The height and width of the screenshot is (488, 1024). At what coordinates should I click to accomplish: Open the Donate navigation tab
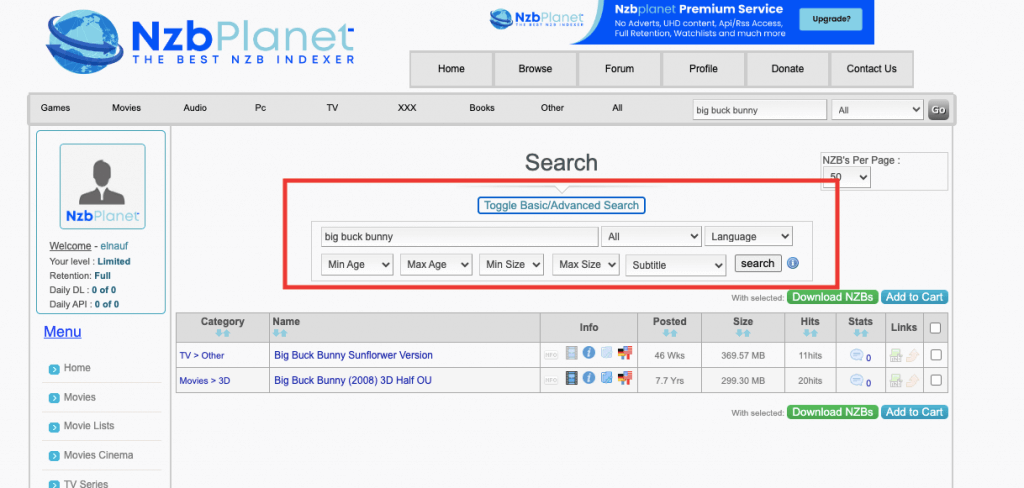[788, 69]
